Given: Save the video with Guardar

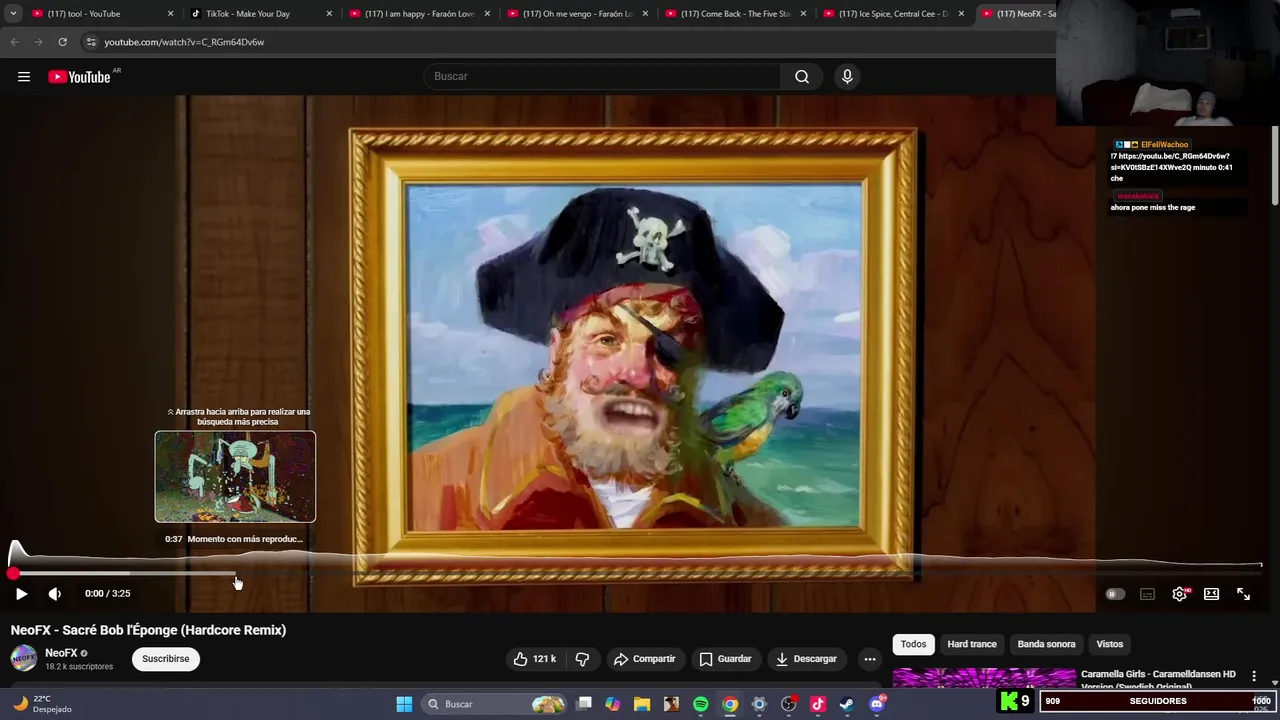Looking at the screenshot, I should pos(726,659).
